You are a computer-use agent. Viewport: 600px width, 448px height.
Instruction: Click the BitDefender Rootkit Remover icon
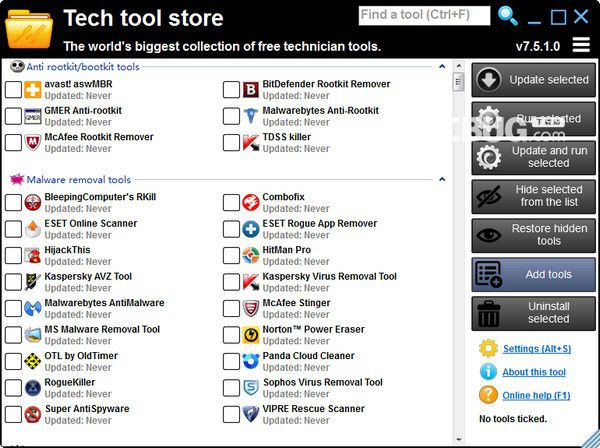251,90
